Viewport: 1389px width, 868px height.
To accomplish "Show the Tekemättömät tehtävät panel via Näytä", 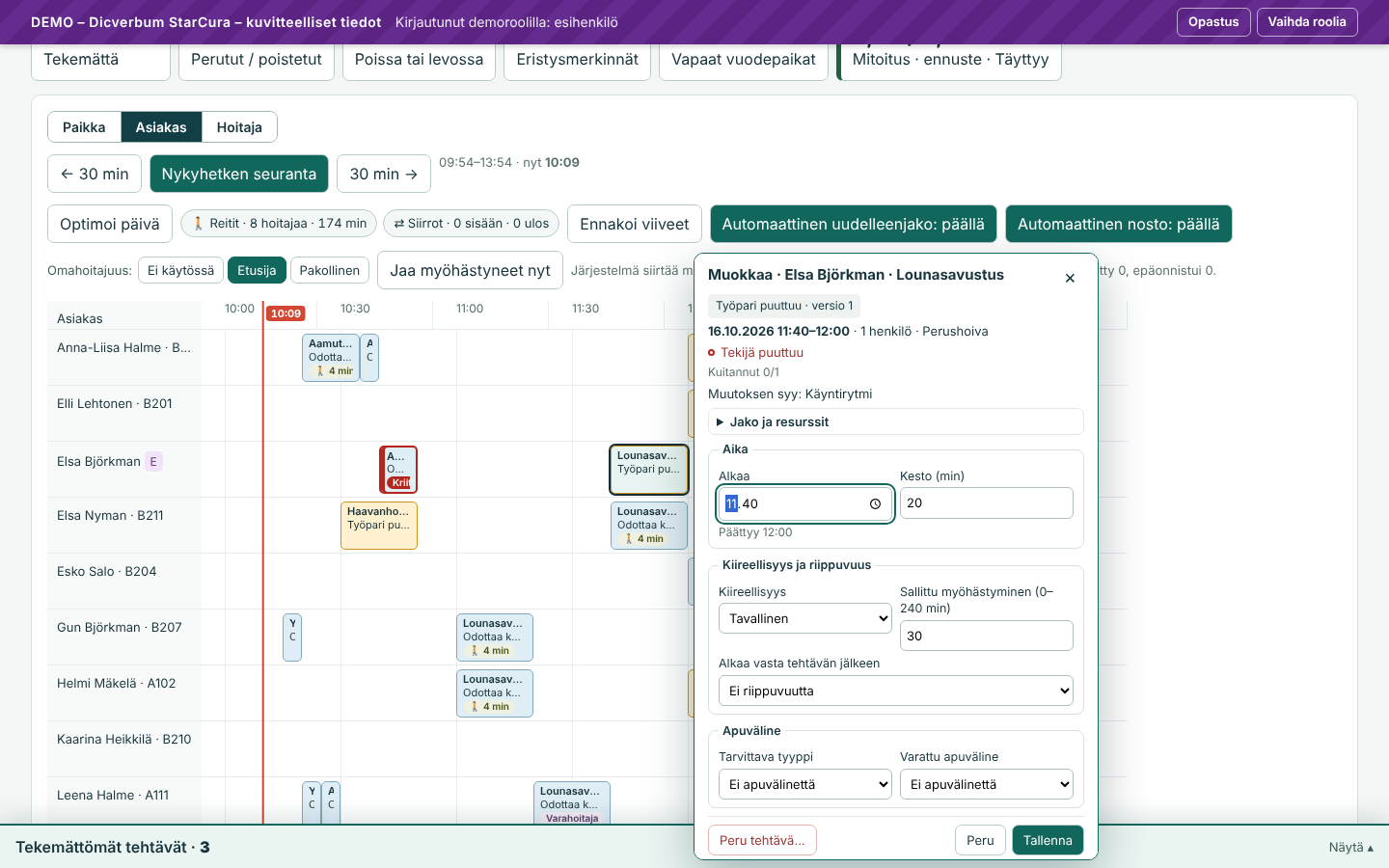I will 1350,847.
